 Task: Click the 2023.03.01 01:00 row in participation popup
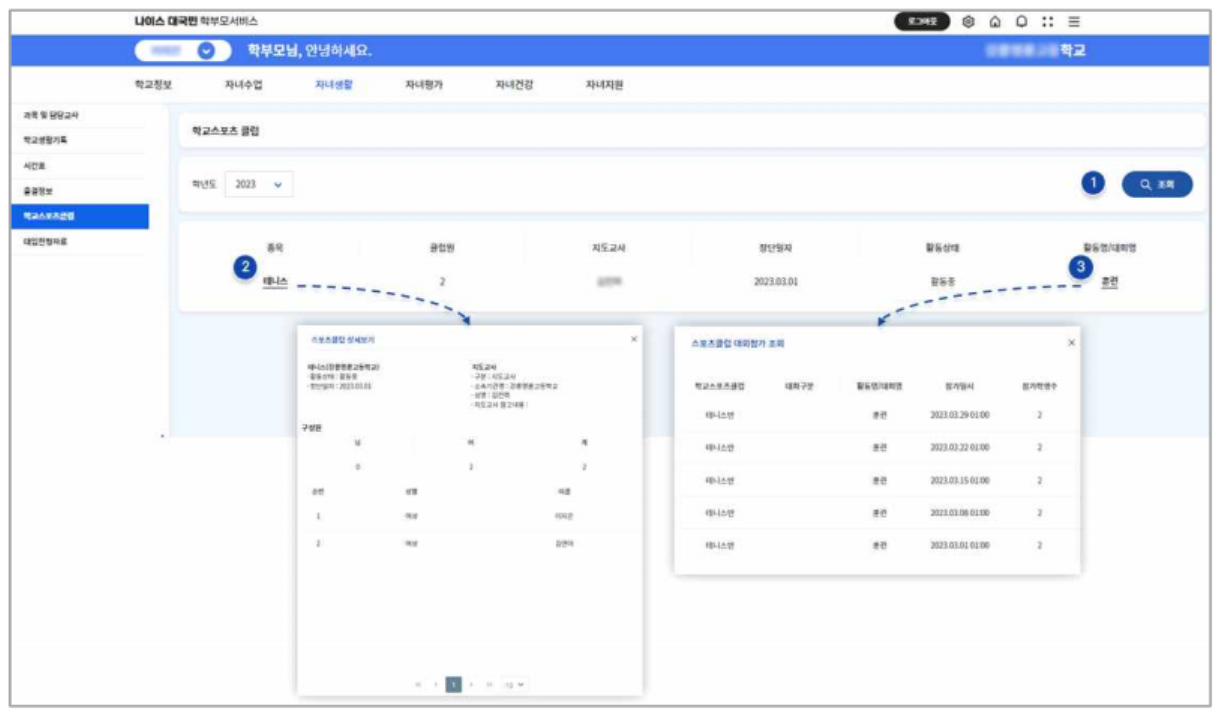pyautogui.click(x=877, y=545)
